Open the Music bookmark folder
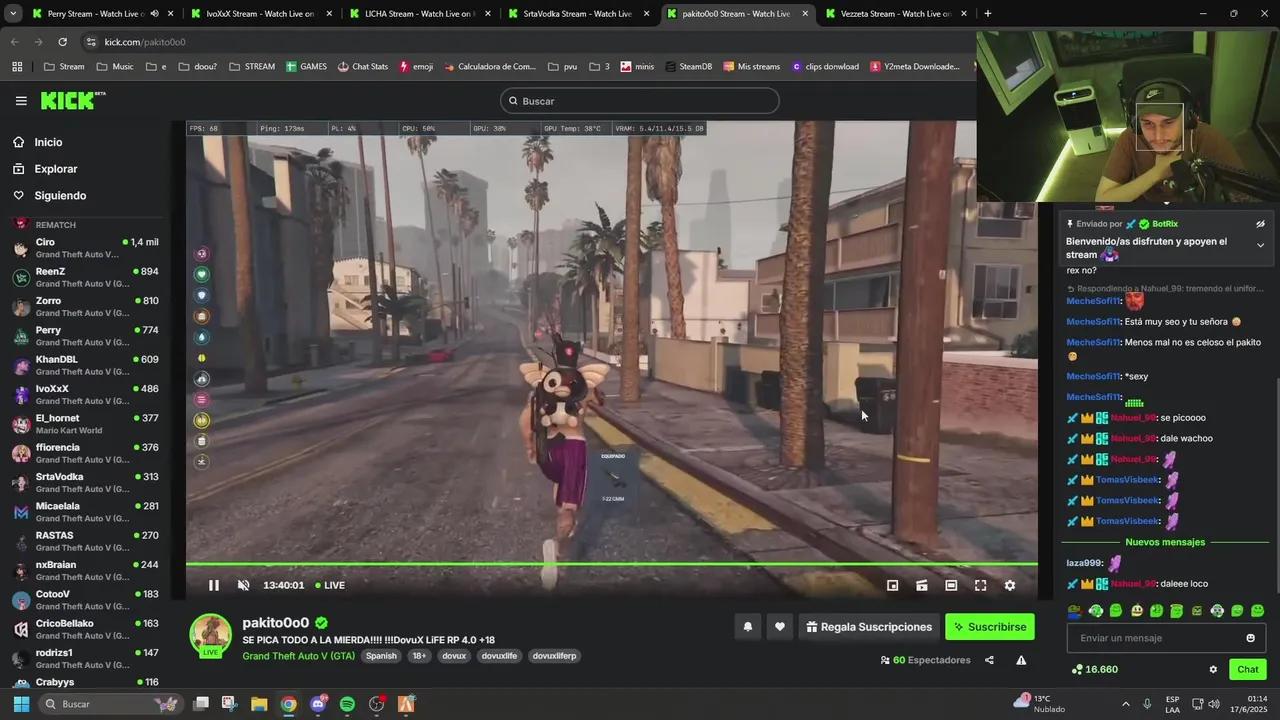This screenshot has width=1280, height=720. [x=115, y=67]
